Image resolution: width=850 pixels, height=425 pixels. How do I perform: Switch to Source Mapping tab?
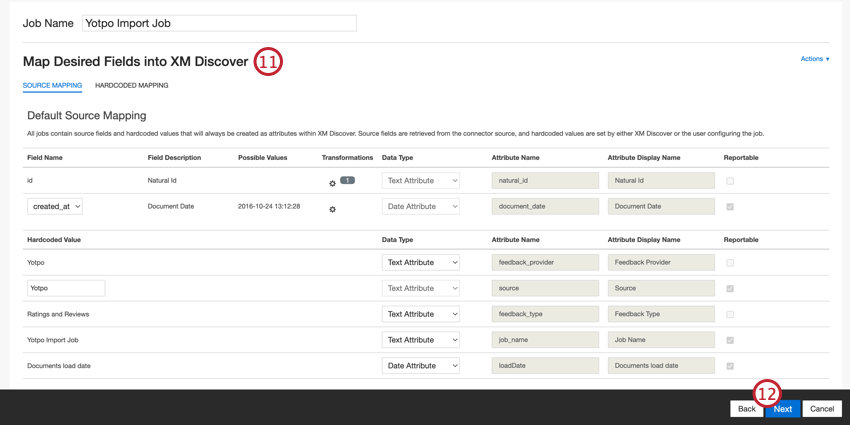click(52, 85)
